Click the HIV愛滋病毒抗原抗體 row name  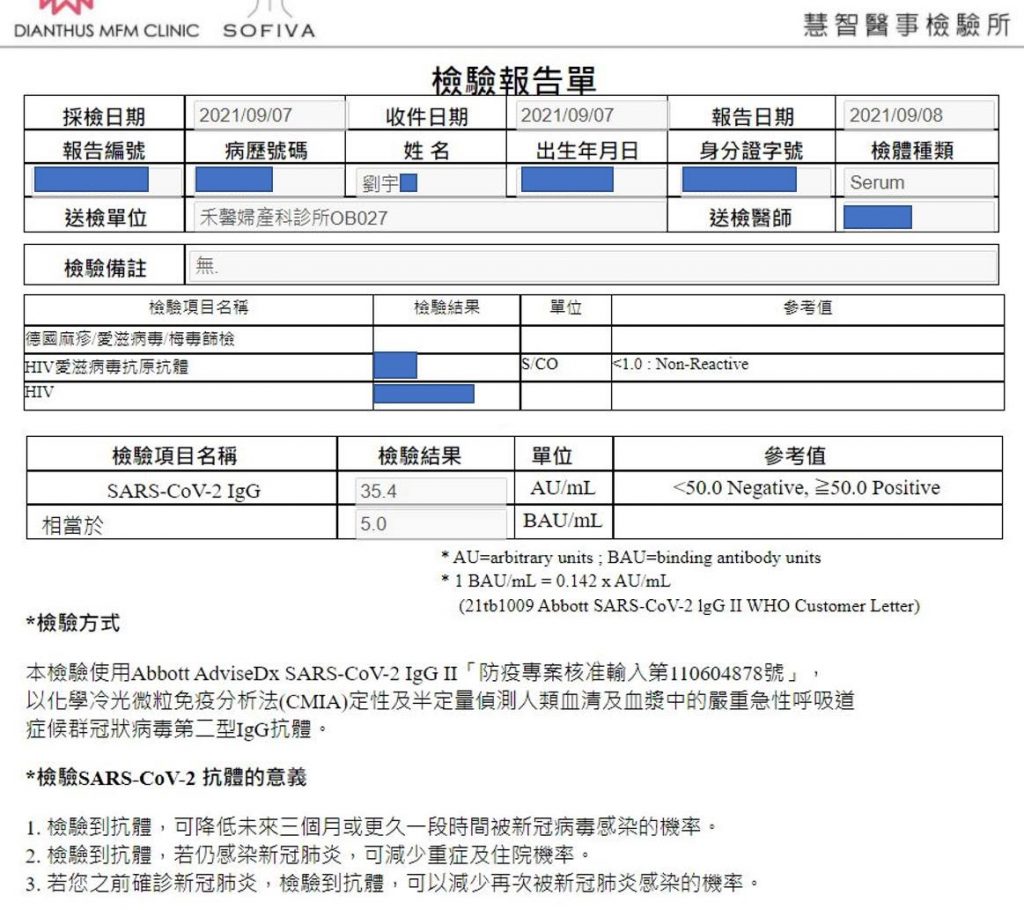[x=107, y=366]
